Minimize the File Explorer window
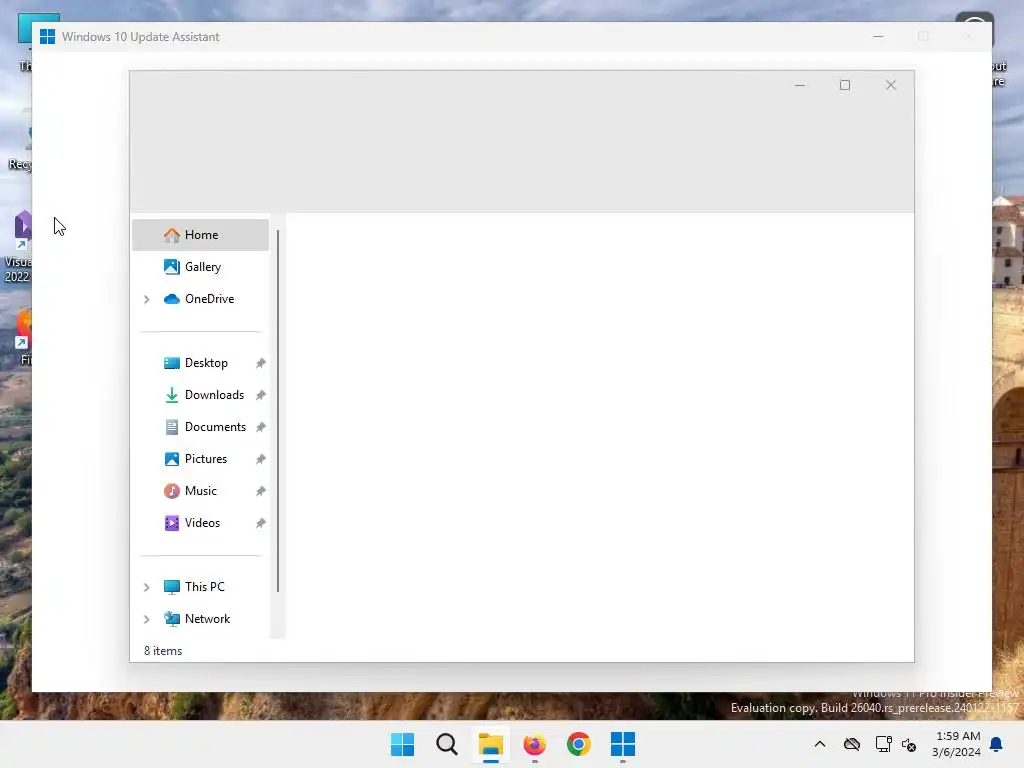The width and height of the screenshot is (1024, 768). 800,86
